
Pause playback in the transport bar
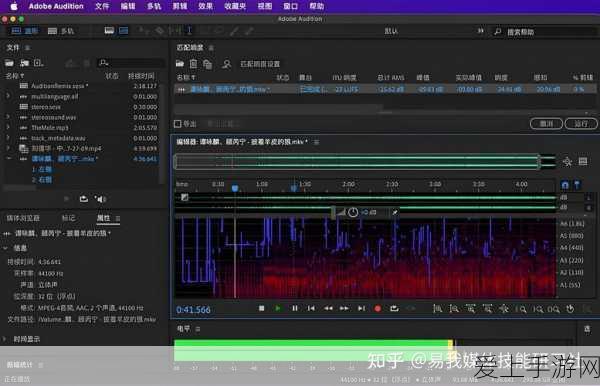tap(295, 308)
